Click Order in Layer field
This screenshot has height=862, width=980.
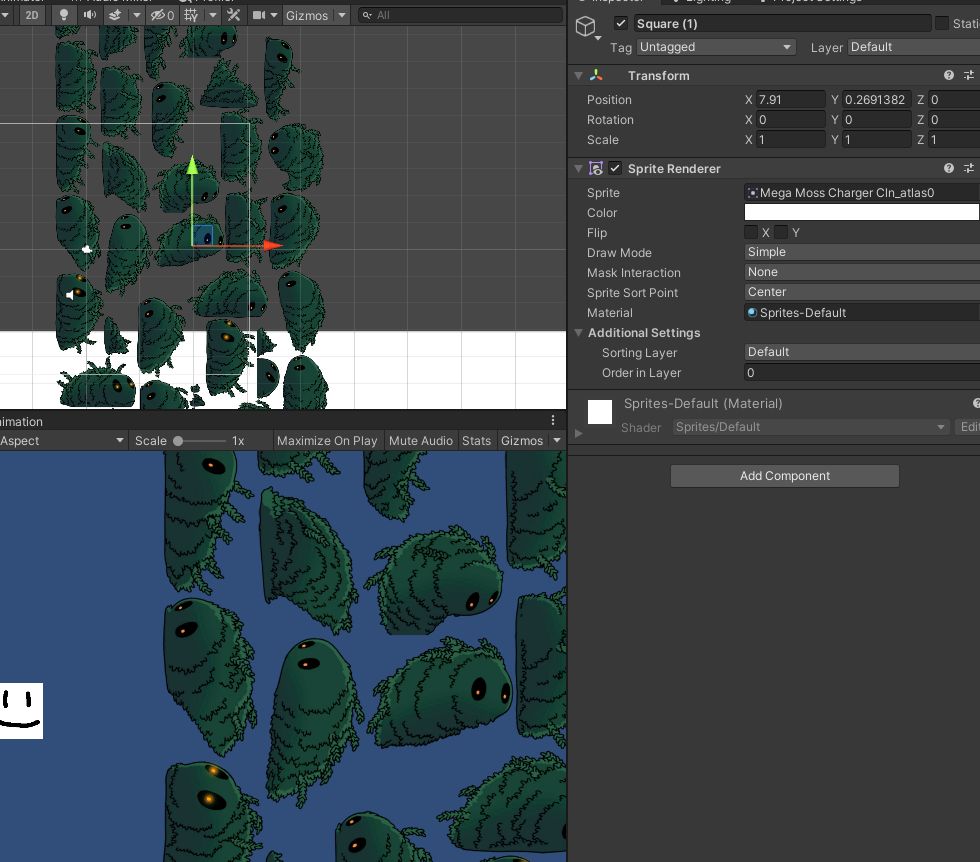tap(862, 373)
